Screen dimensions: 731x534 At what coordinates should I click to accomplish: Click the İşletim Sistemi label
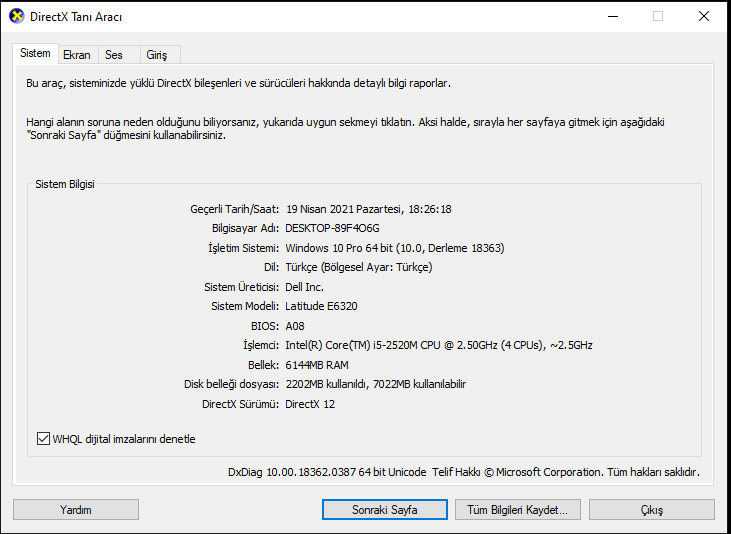coord(243,248)
